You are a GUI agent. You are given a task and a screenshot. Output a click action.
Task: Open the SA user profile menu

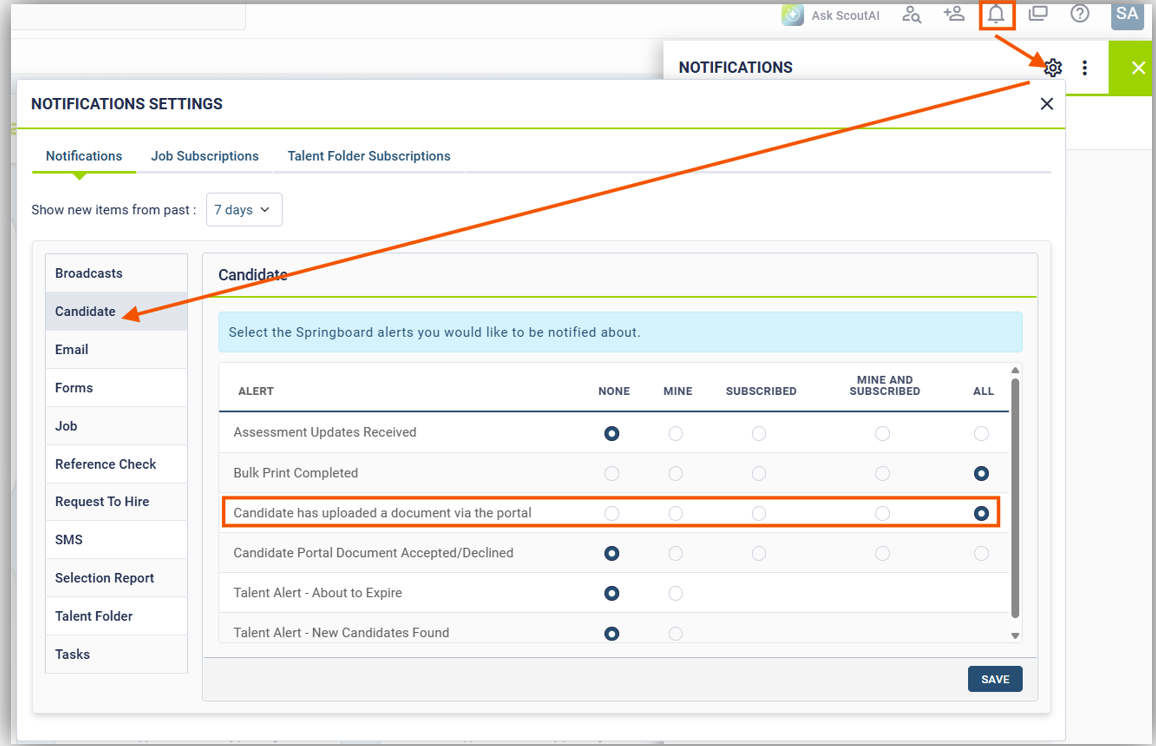point(1127,14)
